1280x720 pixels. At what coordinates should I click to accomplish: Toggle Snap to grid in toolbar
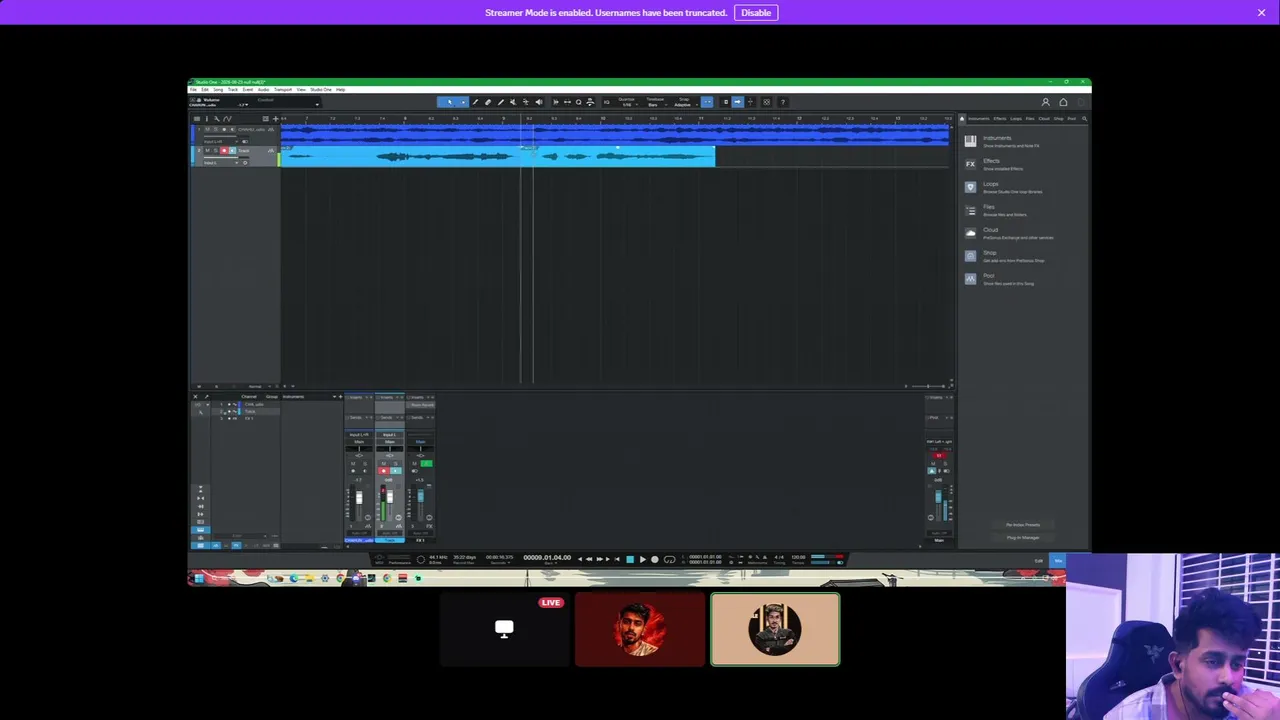click(x=706, y=102)
